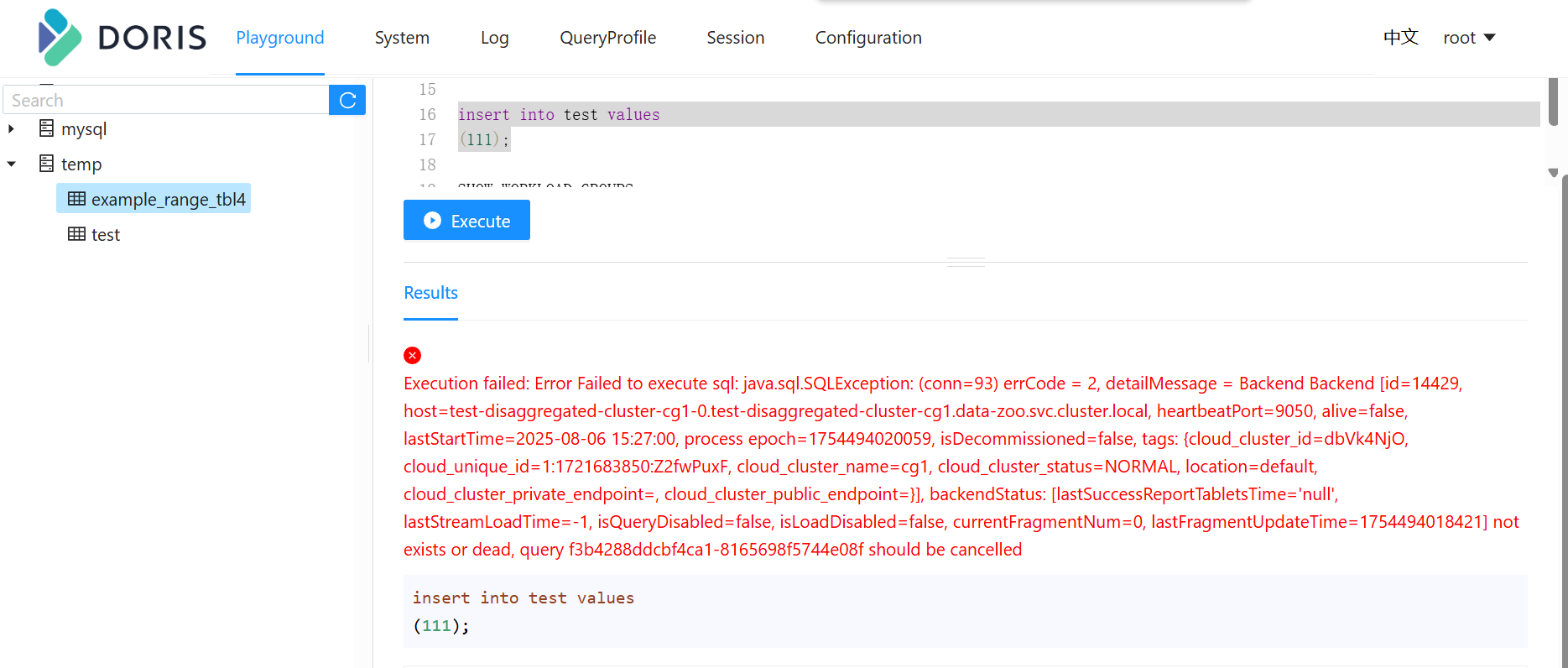The height and width of the screenshot is (668, 1568).
Task: Click the editor/results resize handle
Action: click(966, 262)
